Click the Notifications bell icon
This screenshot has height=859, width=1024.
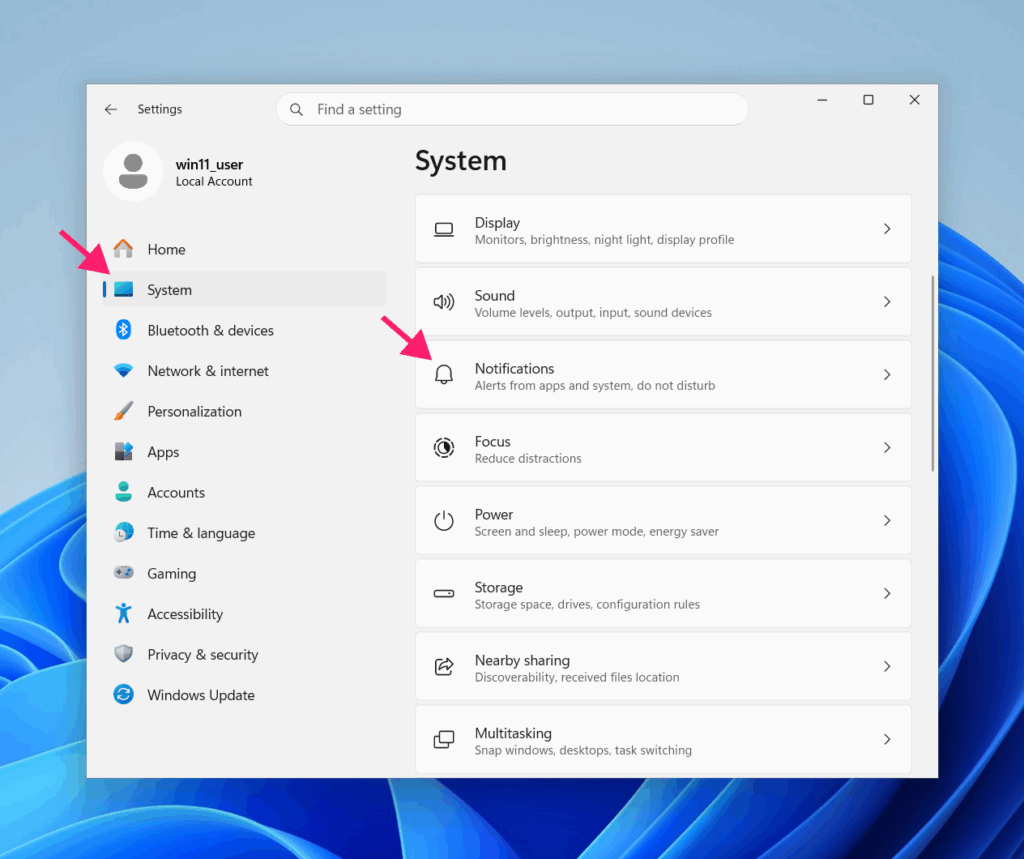click(443, 375)
